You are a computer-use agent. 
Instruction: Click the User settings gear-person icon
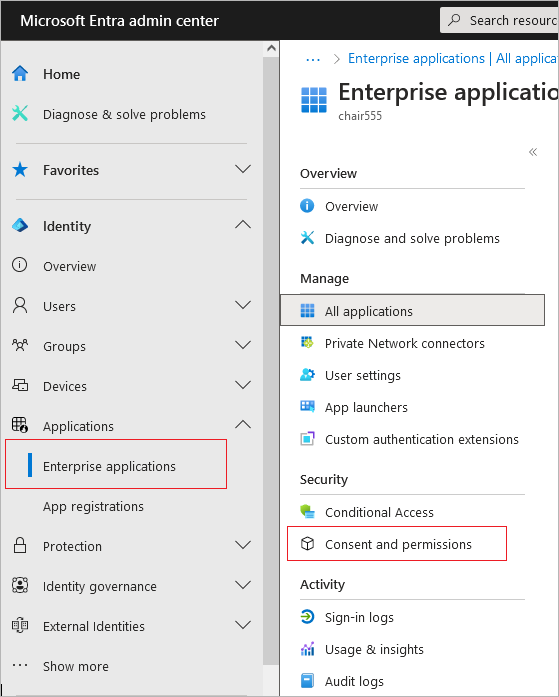click(307, 375)
